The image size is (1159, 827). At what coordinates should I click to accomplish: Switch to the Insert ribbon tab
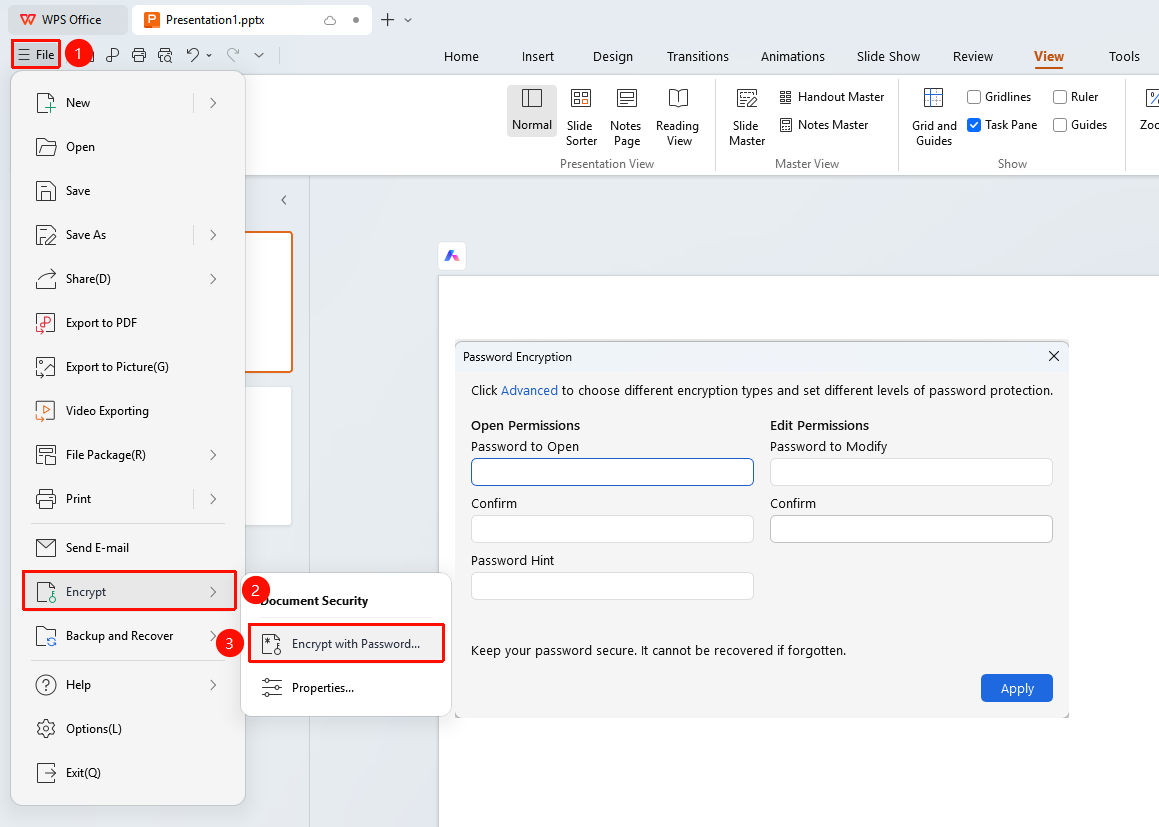click(537, 56)
